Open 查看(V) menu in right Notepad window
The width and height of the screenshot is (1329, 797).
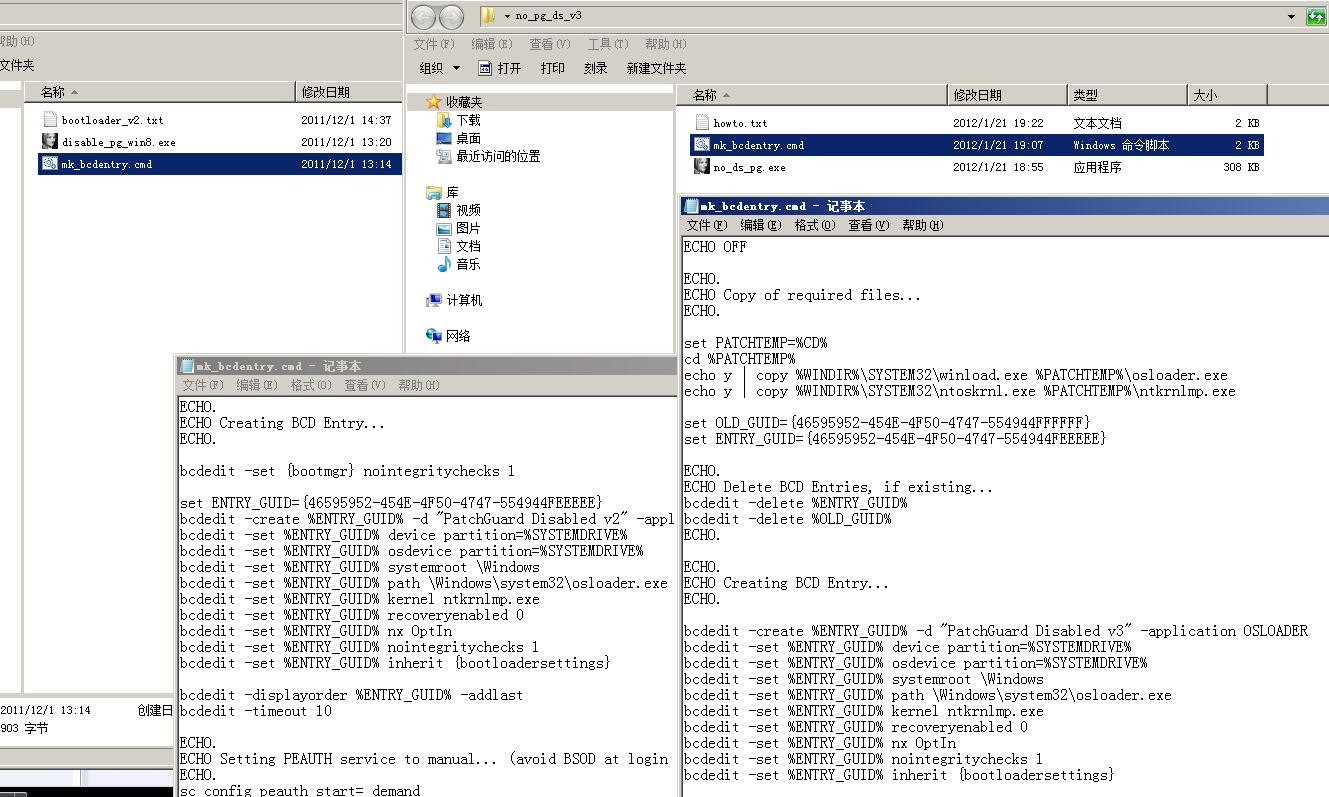coord(868,225)
